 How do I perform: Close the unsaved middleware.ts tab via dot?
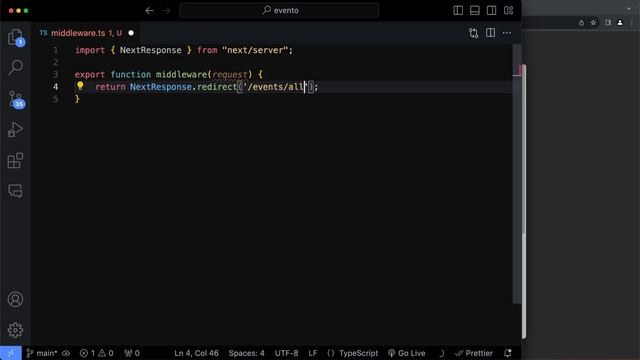(131, 33)
